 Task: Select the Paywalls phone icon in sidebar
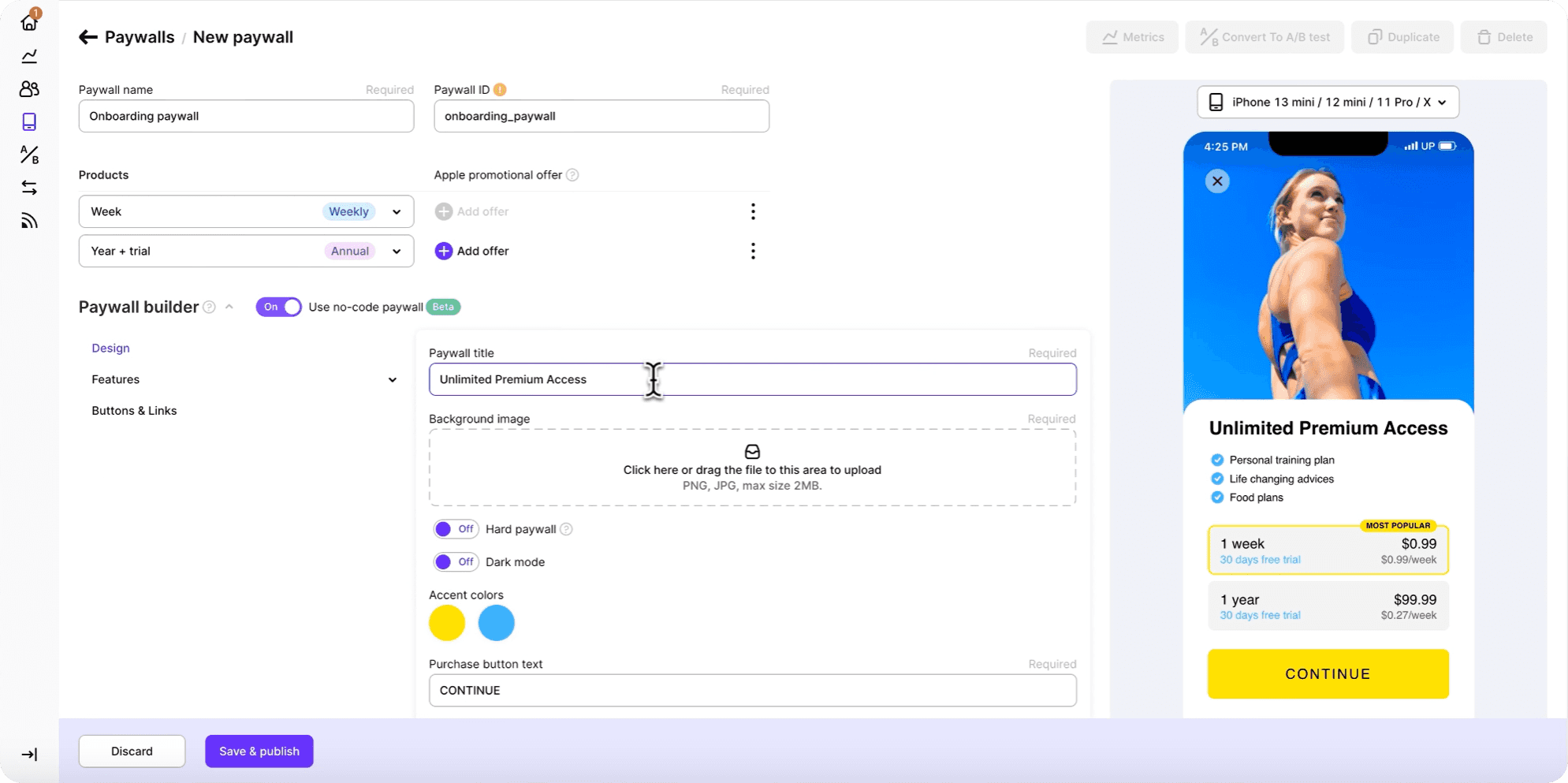(29, 122)
